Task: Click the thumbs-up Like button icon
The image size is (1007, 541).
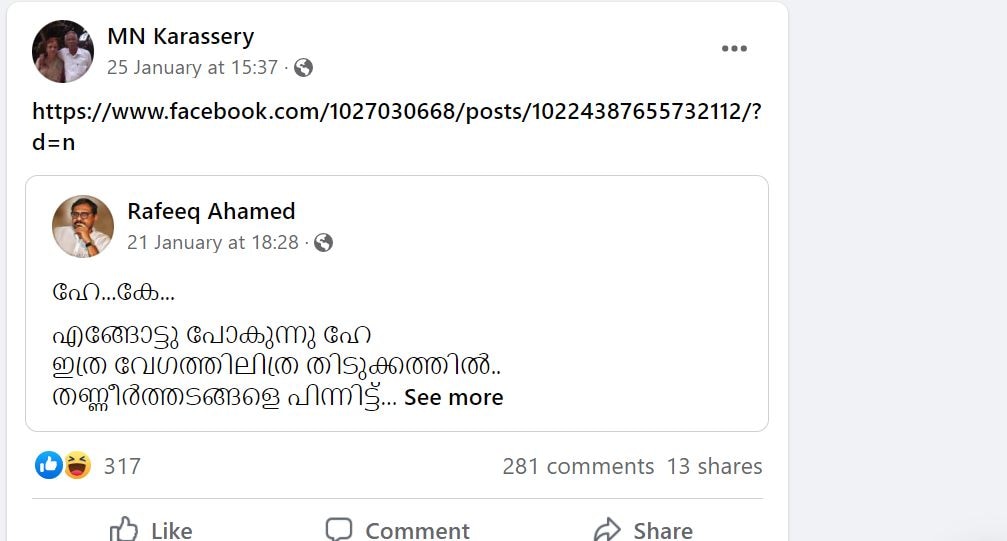Action: click(x=124, y=529)
